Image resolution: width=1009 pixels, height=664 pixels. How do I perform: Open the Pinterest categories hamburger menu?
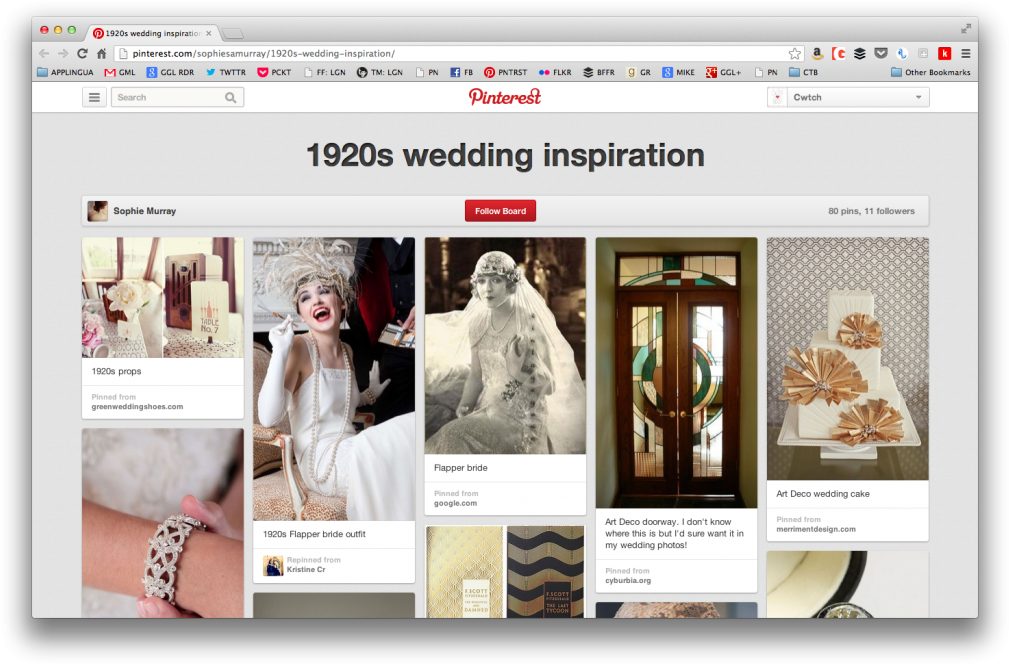click(95, 97)
